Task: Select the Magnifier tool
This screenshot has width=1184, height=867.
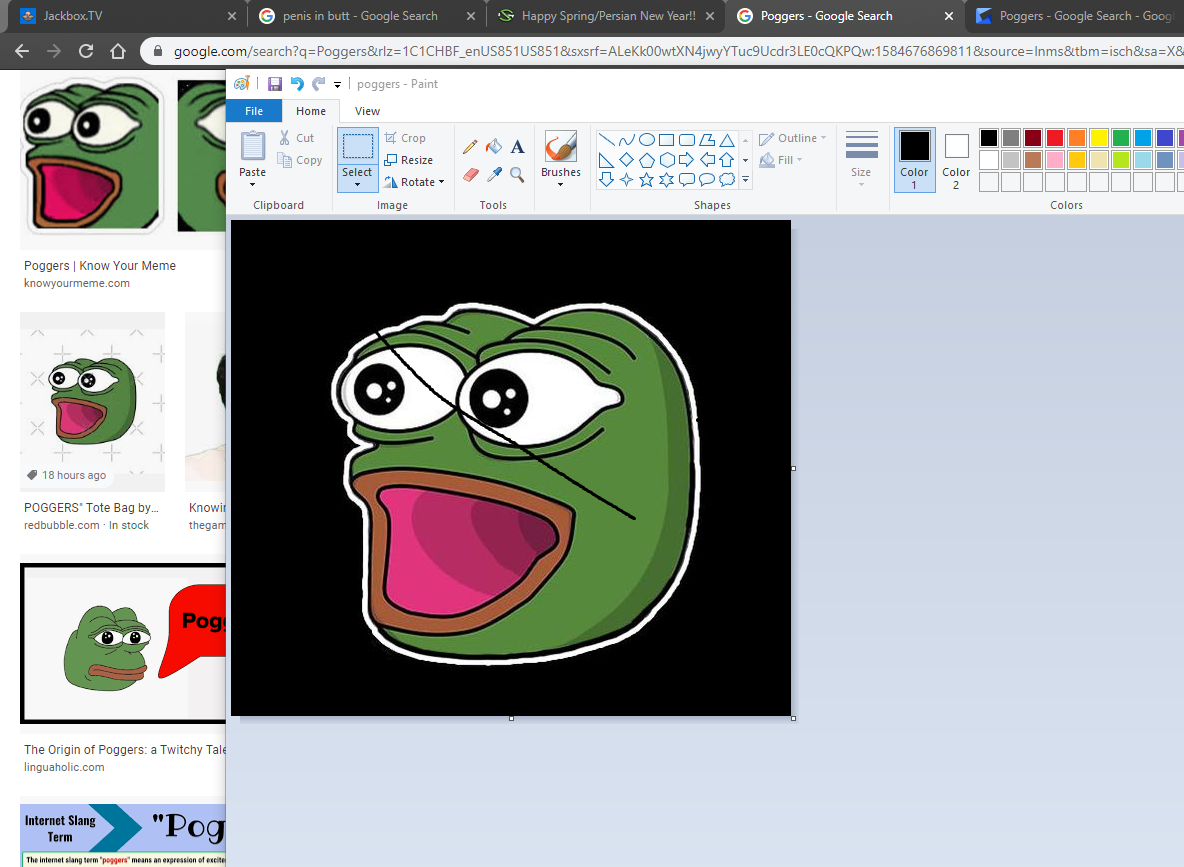Action: (517, 174)
